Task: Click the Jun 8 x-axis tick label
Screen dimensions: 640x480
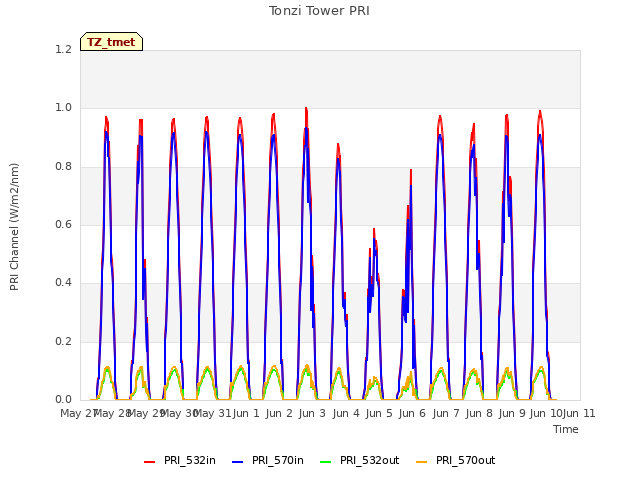Action: click(x=479, y=413)
